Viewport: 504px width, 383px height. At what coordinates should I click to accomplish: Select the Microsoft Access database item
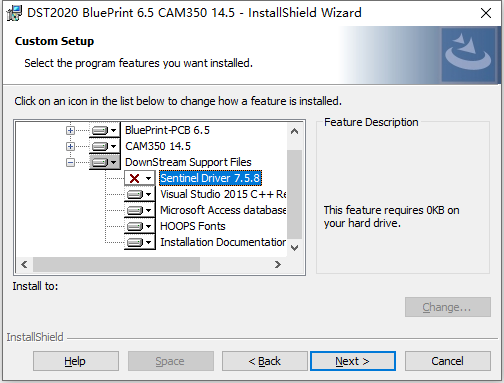coord(223,210)
